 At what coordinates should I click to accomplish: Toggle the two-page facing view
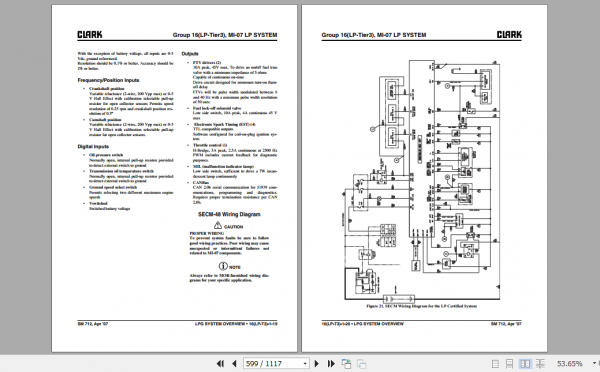[525, 363]
